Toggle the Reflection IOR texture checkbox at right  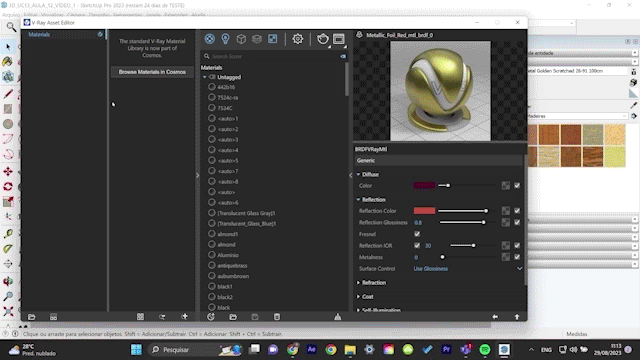click(517, 246)
